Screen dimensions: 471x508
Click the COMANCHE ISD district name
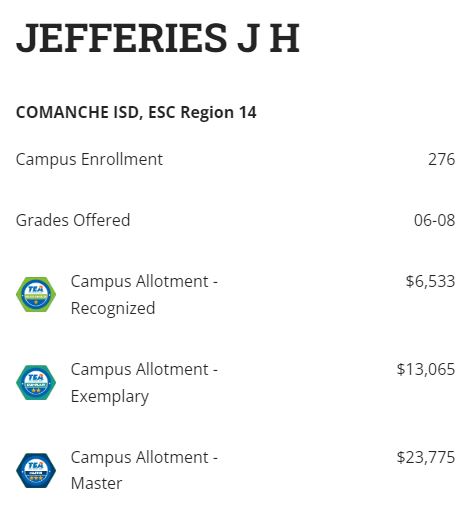coord(77,112)
